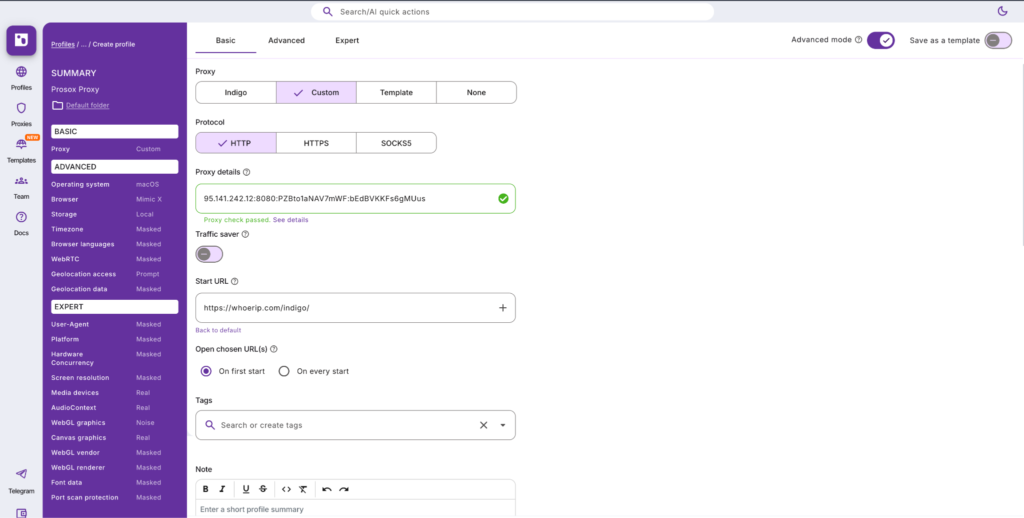Turn on the Traffic saver switch
Screen dimensions: 1024x518
point(209,254)
